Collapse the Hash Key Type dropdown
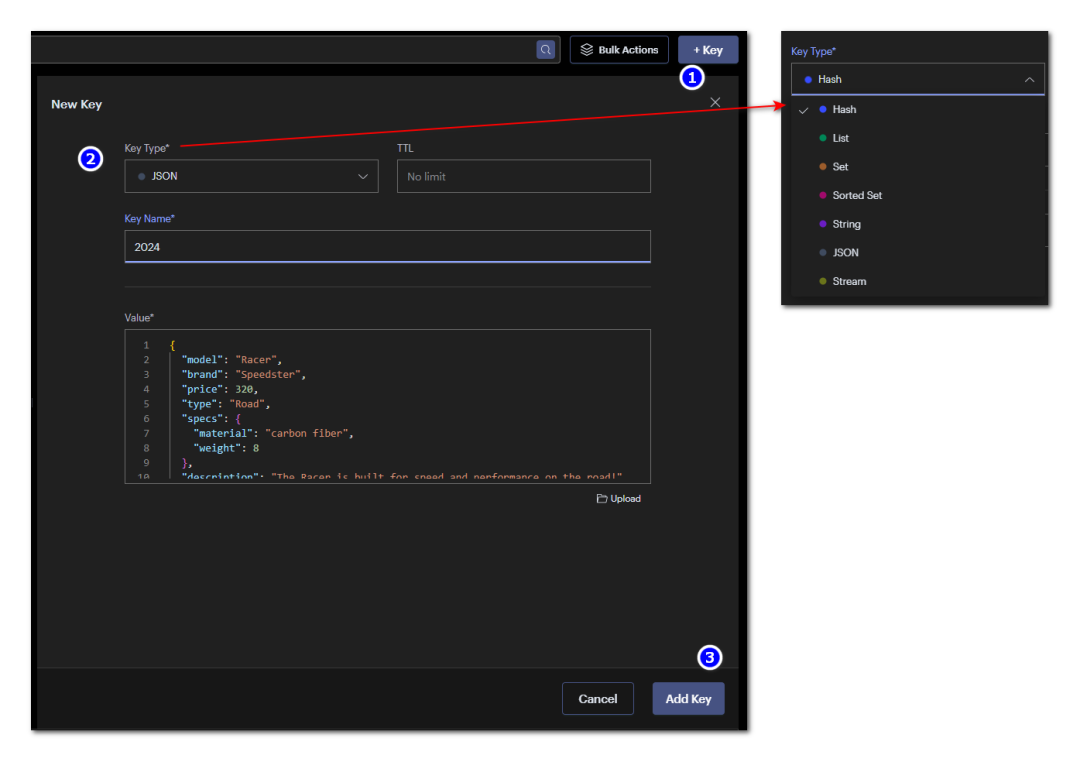 917,79
